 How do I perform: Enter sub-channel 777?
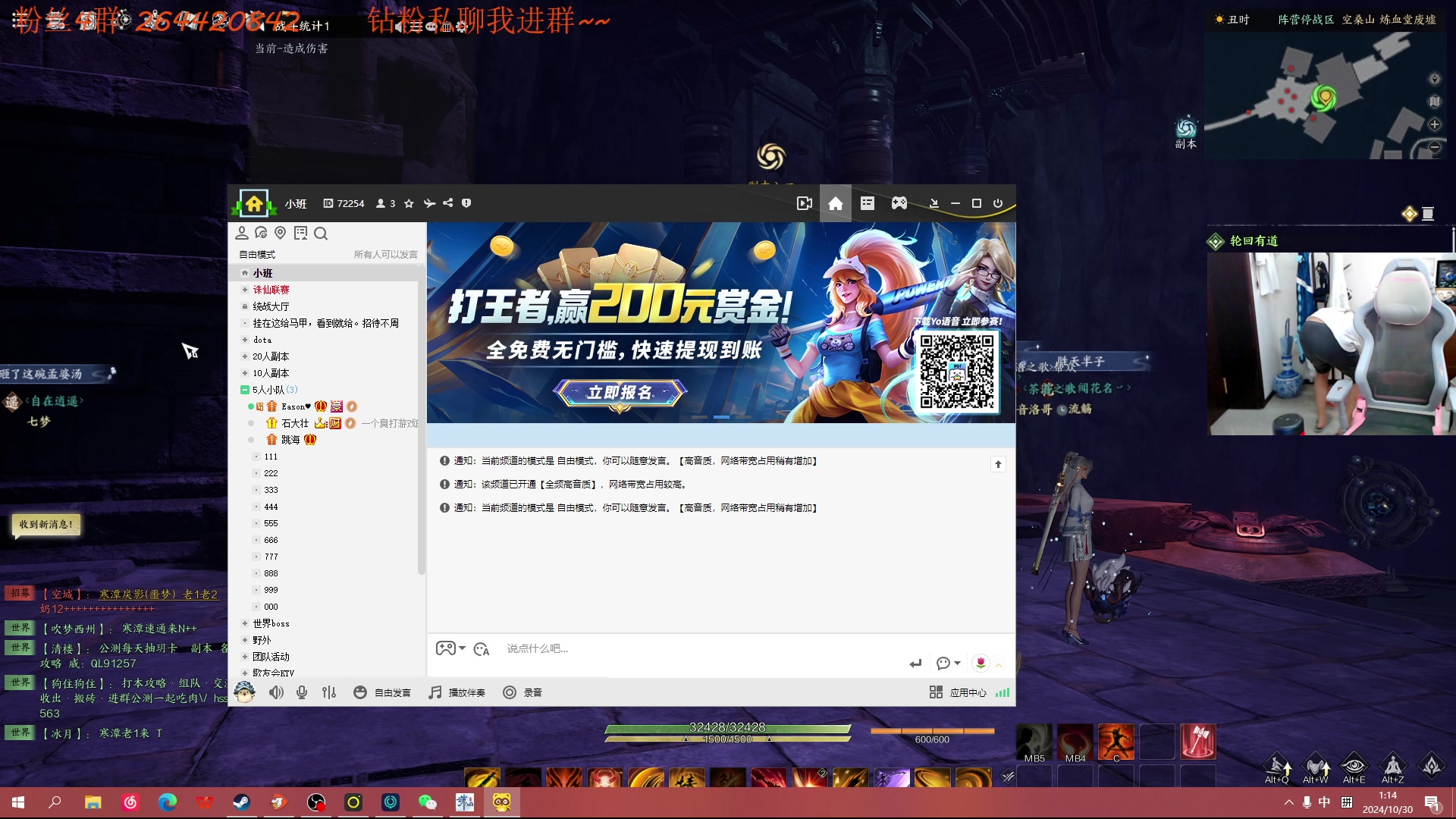[271, 557]
